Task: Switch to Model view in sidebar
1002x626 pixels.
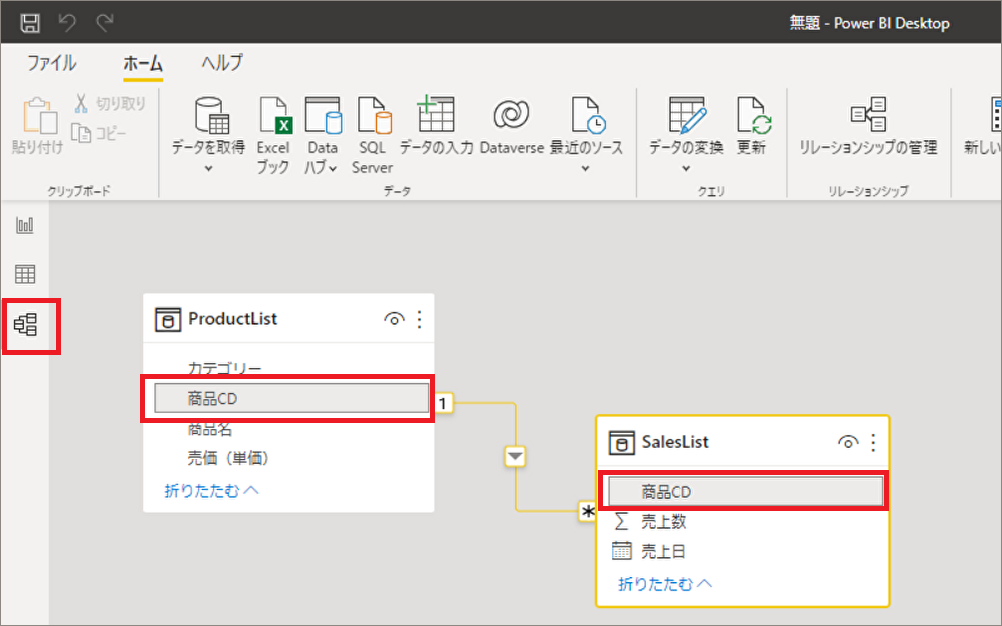Action: click(26, 325)
